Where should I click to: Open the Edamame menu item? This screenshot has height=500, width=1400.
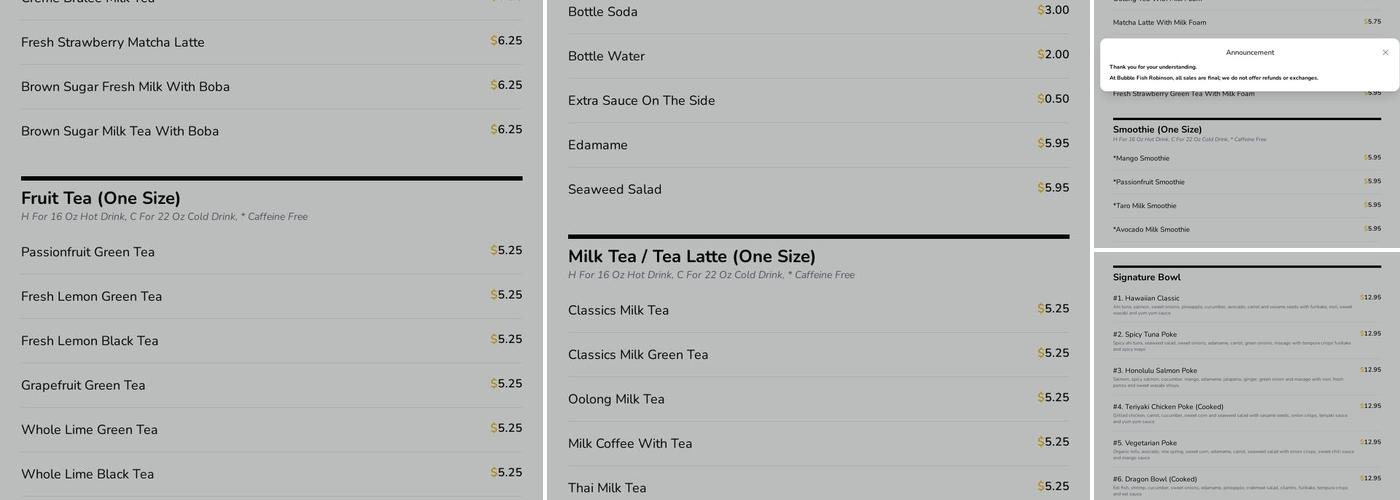[598, 145]
